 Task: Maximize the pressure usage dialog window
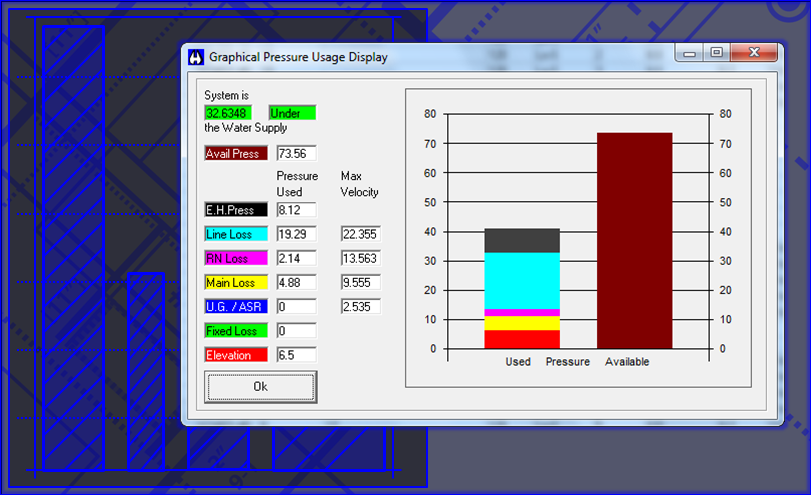[x=716, y=53]
